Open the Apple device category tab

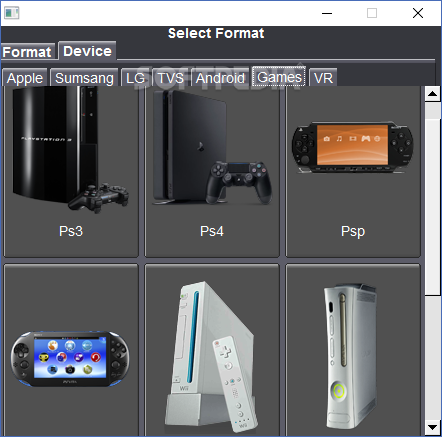pos(25,78)
